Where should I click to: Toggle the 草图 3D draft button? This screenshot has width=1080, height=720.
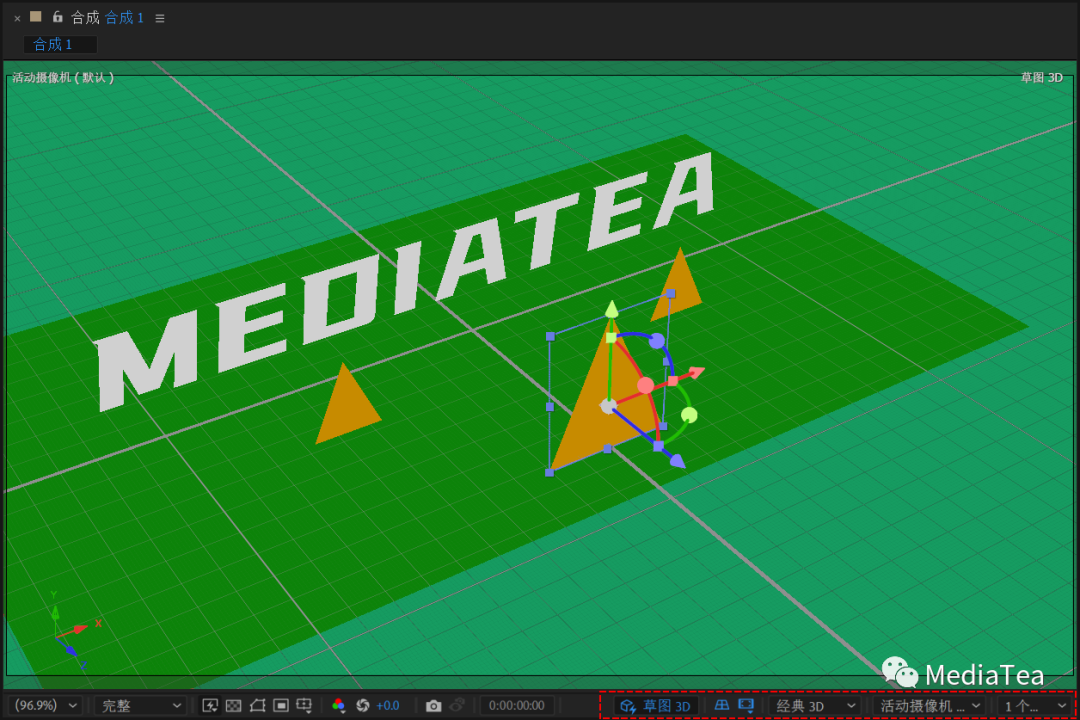pyautogui.click(x=656, y=706)
